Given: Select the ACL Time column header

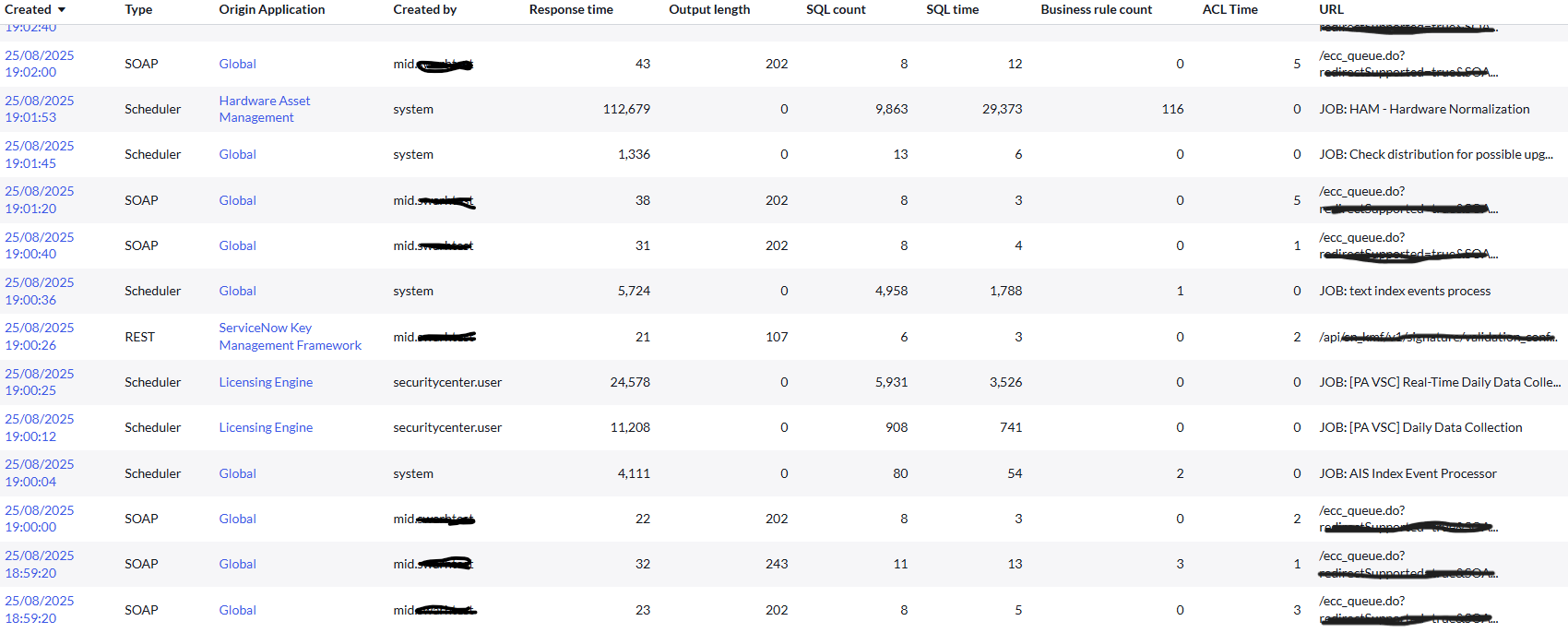Looking at the screenshot, I should pyautogui.click(x=1229, y=9).
